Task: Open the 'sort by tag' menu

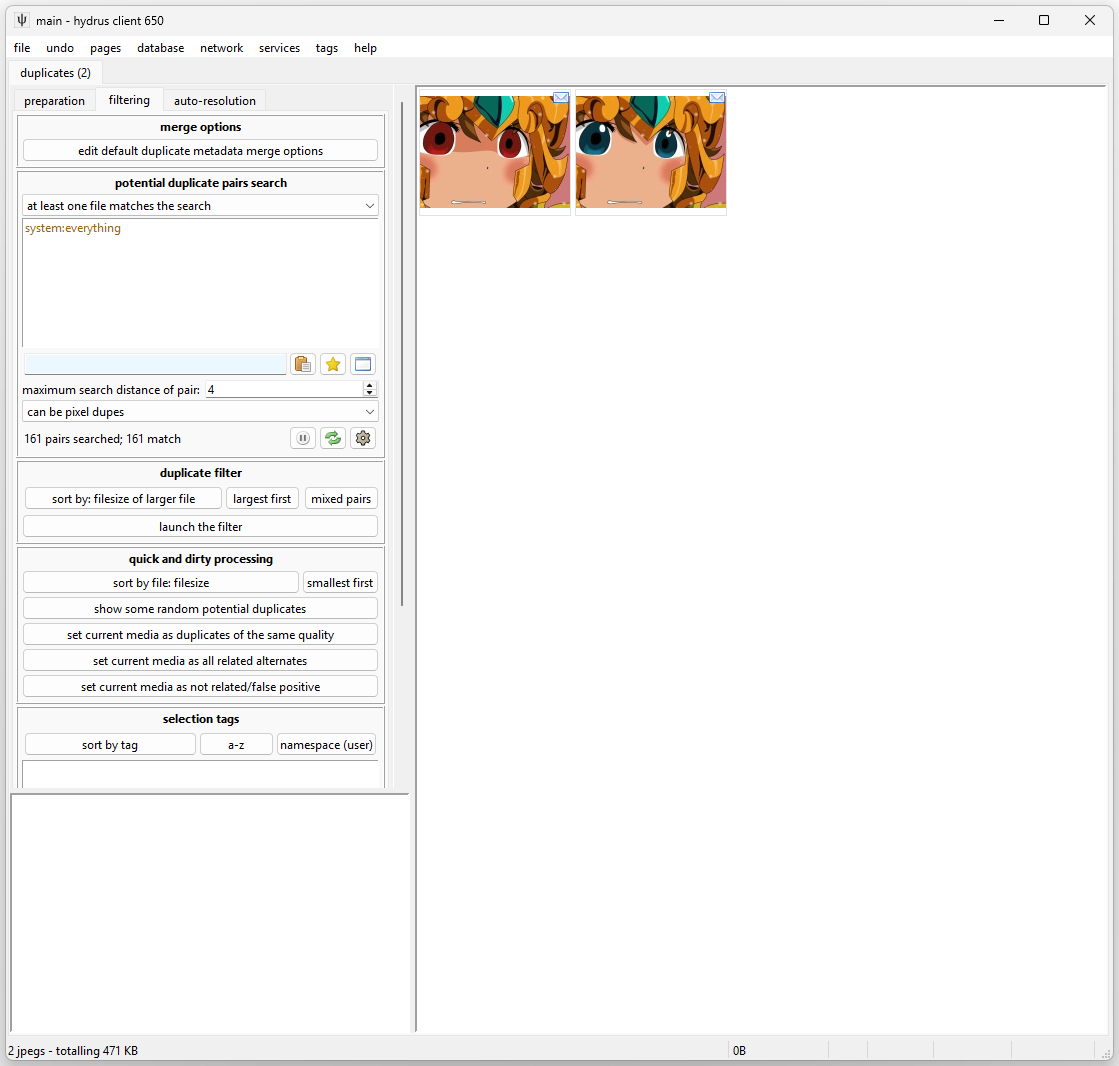Action: pos(110,745)
